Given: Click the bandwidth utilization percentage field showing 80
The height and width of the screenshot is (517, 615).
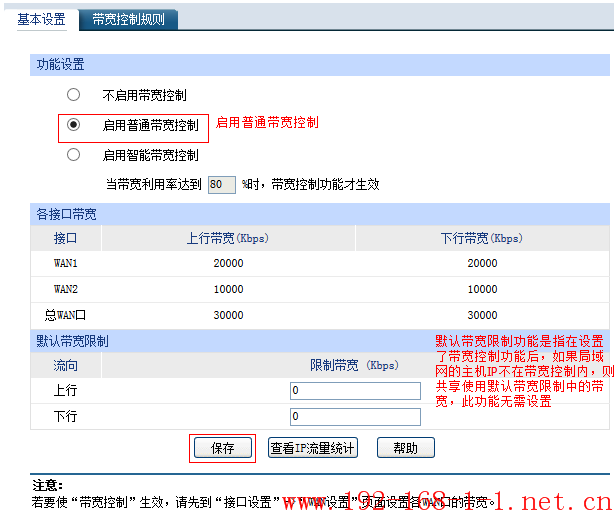Looking at the screenshot, I should (222, 184).
